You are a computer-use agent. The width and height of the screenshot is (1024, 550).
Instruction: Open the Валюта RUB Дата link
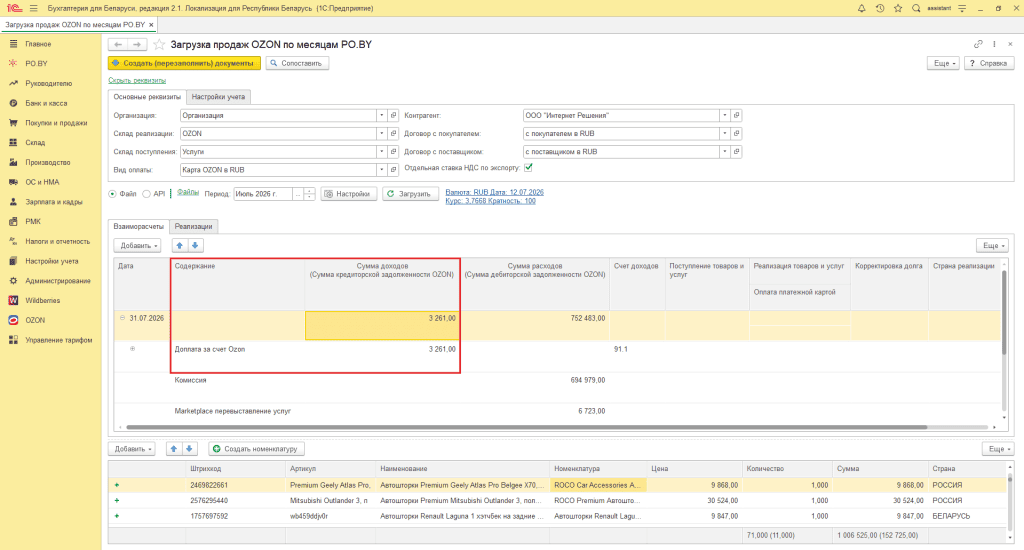click(x=494, y=193)
